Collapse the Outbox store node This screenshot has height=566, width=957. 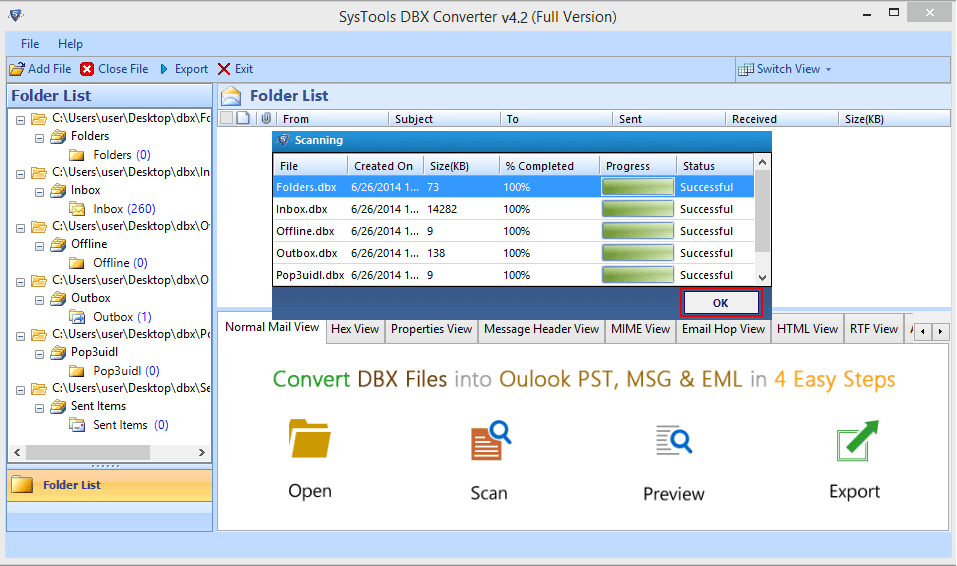pos(39,300)
